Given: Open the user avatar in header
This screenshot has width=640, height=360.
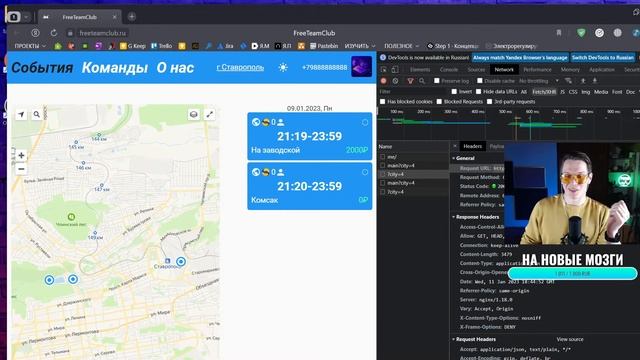Looking at the screenshot, I should (x=361, y=67).
